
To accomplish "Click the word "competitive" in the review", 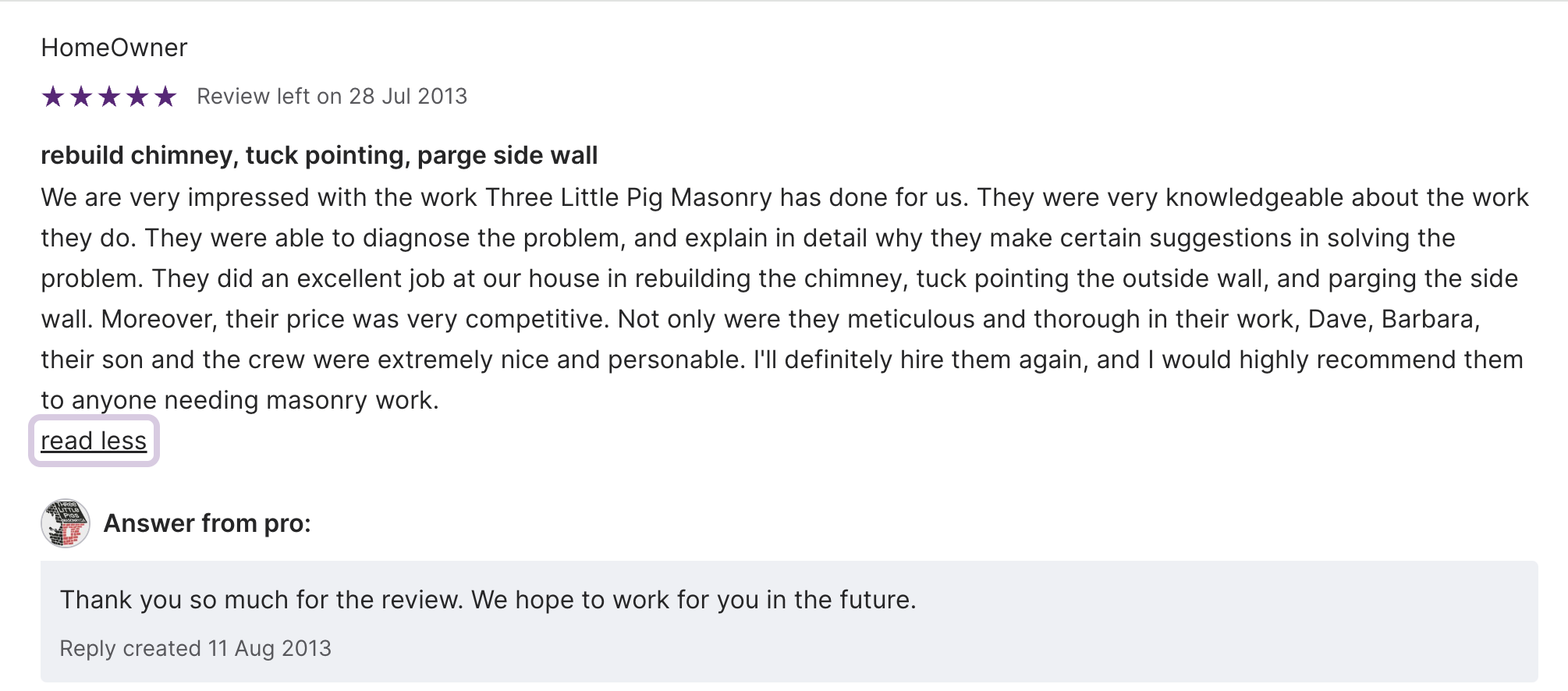I will tap(534, 319).
